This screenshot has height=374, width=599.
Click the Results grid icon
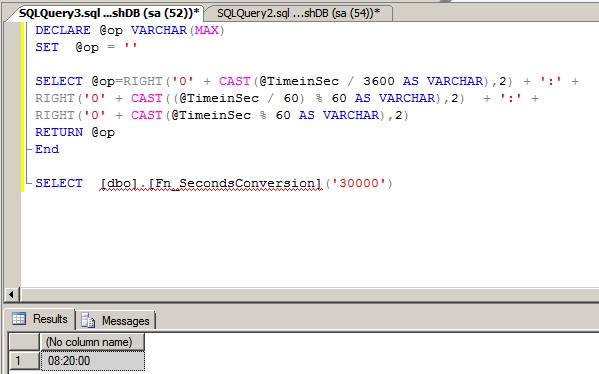coord(19,318)
